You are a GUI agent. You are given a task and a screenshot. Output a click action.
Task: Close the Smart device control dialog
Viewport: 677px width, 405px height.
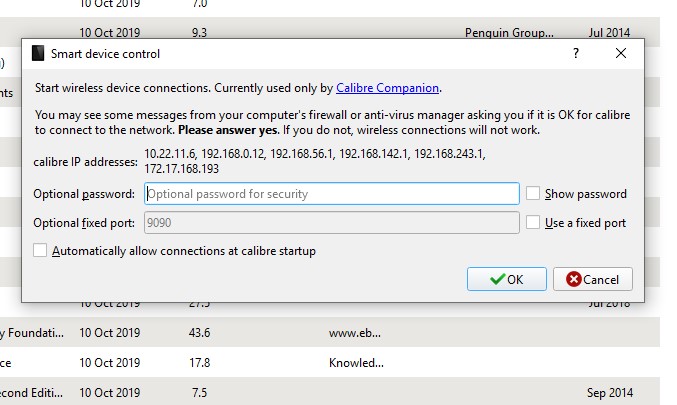point(621,53)
